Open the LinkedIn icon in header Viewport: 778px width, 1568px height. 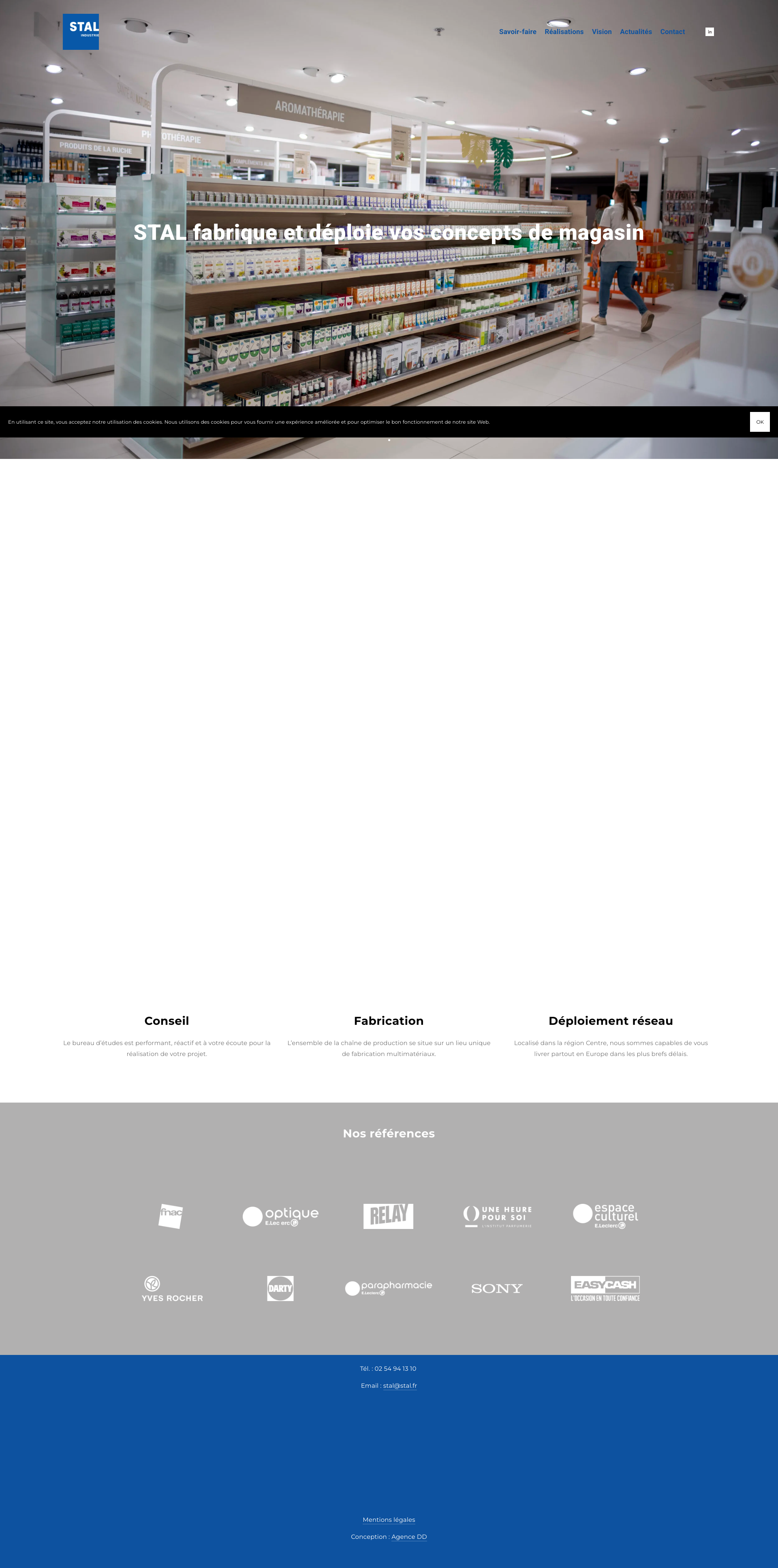[x=709, y=32]
